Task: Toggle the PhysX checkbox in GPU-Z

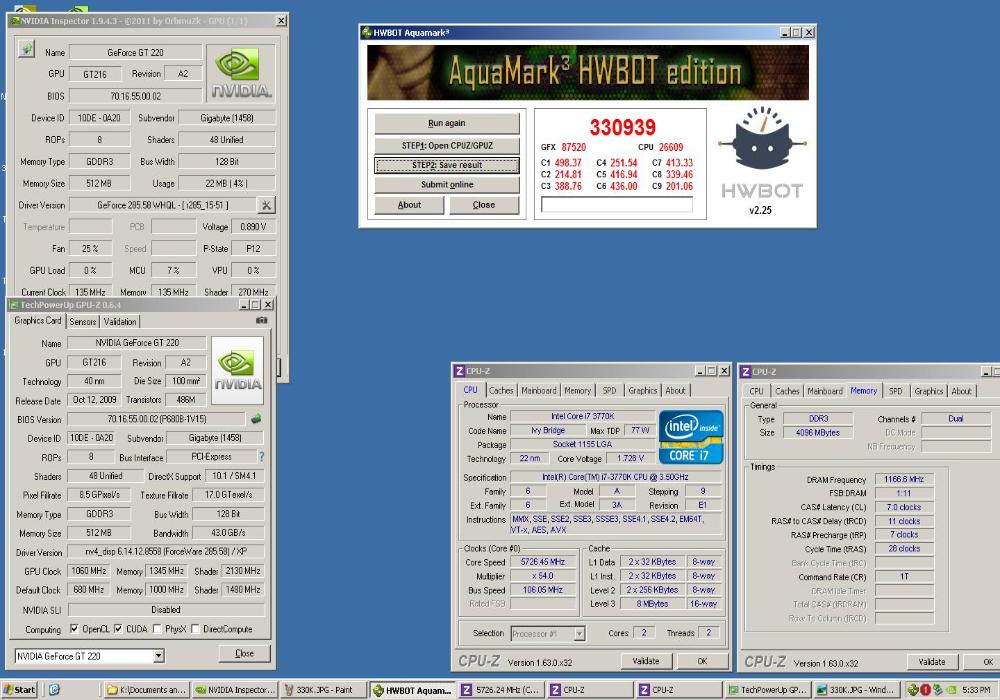Action: 157,629
